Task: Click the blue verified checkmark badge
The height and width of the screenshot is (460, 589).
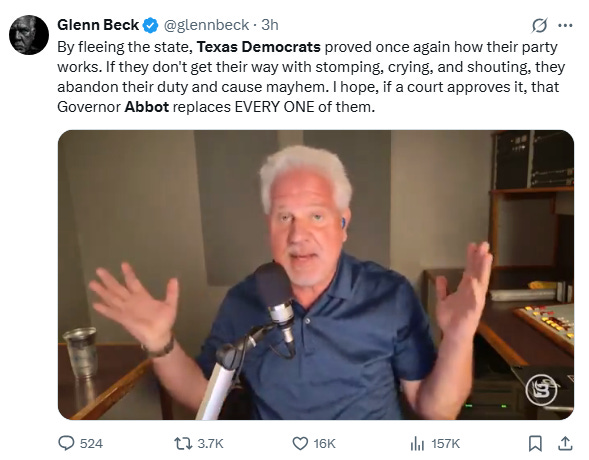Action: click(x=151, y=25)
